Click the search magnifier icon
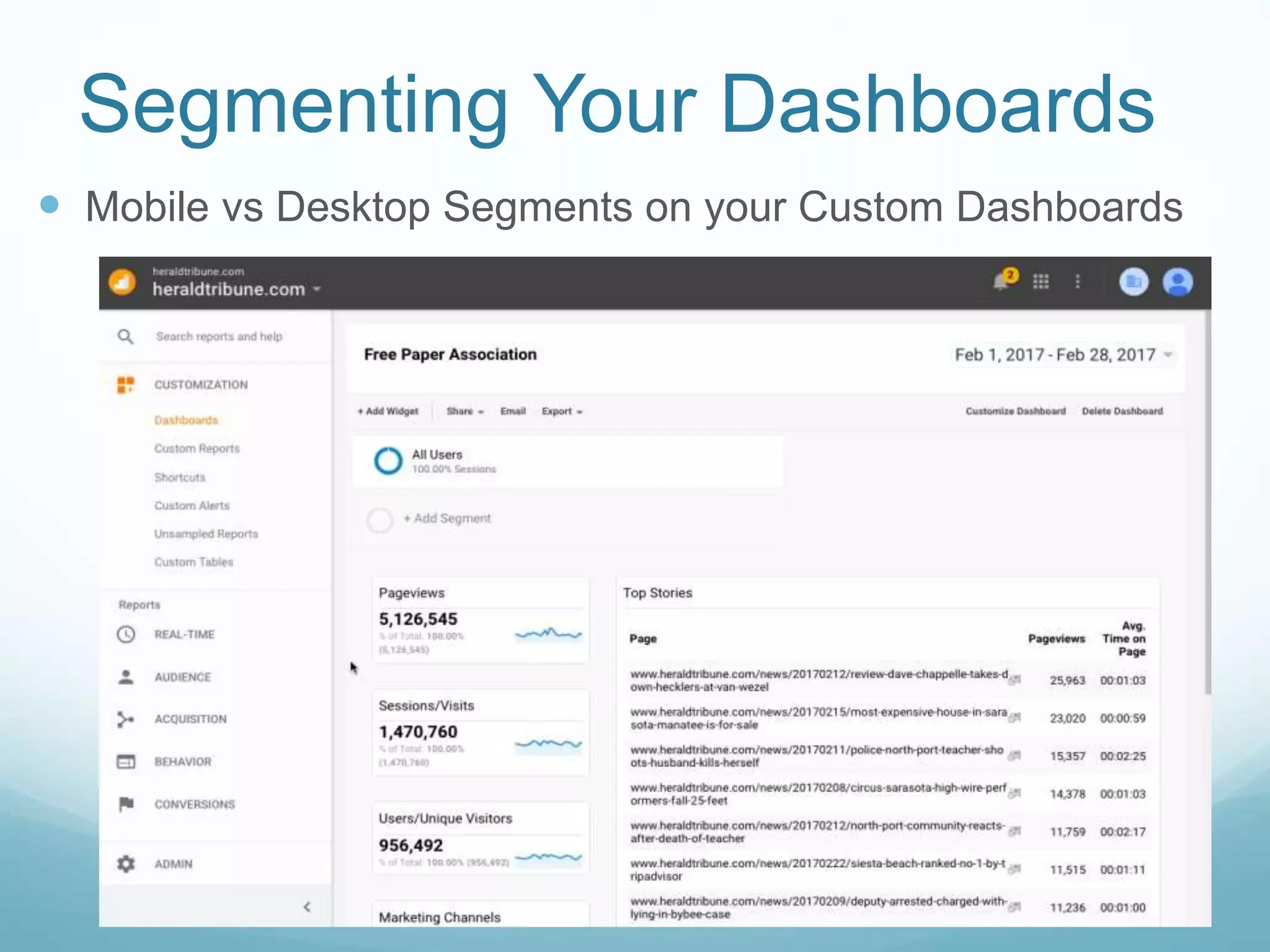This screenshot has height=952, width=1270. (x=125, y=337)
